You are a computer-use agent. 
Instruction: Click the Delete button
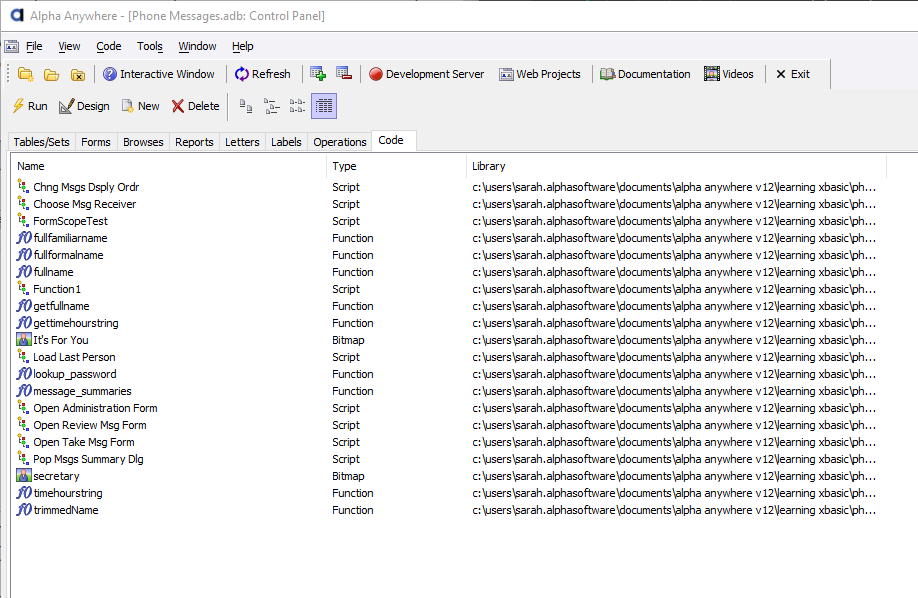(x=196, y=106)
